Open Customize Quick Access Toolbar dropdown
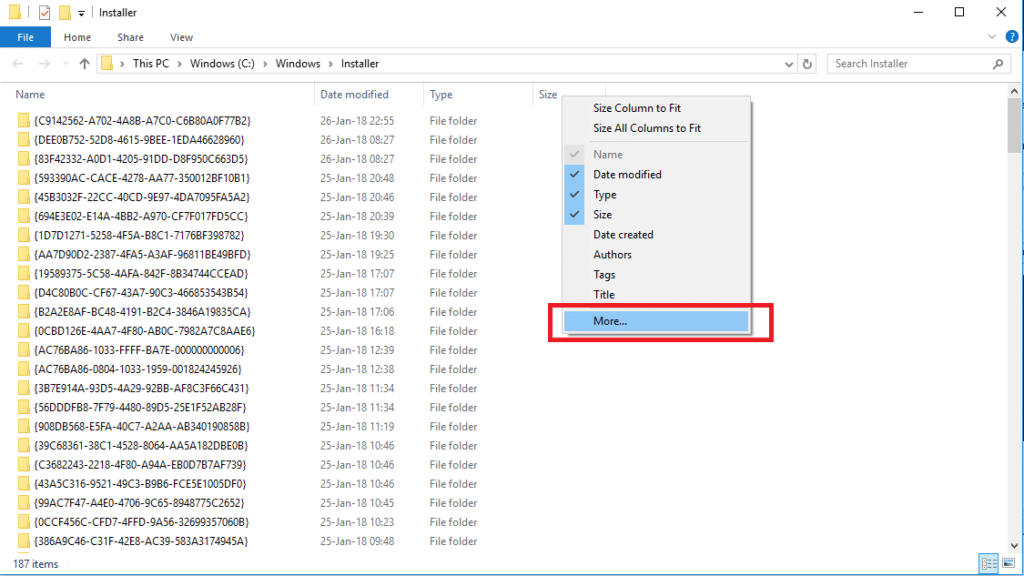The width and height of the screenshot is (1024, 576). coord(81,13)
